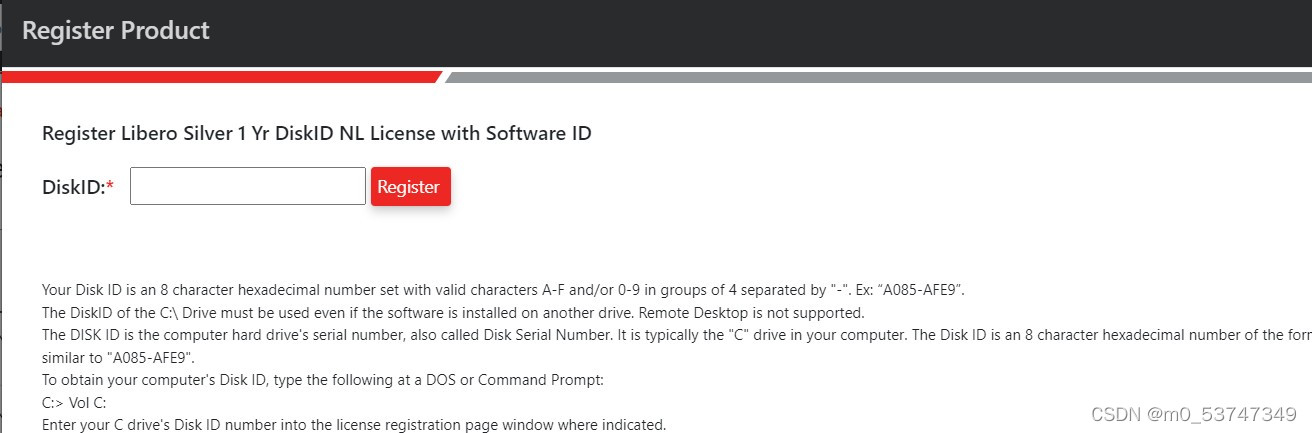1312x433 pixels.
Task: Click the line about the C:\ Drive DiskID
Action: pos(453,313)
